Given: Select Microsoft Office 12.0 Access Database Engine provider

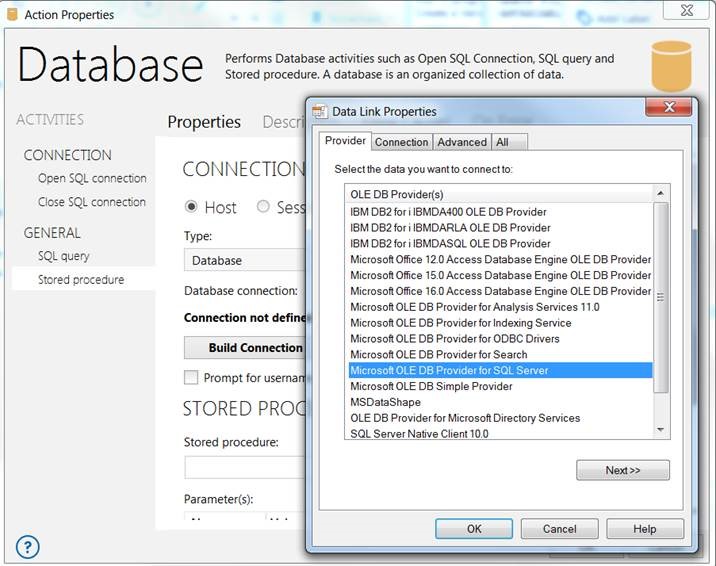Looking at the screenshot, I should [500, 259].
